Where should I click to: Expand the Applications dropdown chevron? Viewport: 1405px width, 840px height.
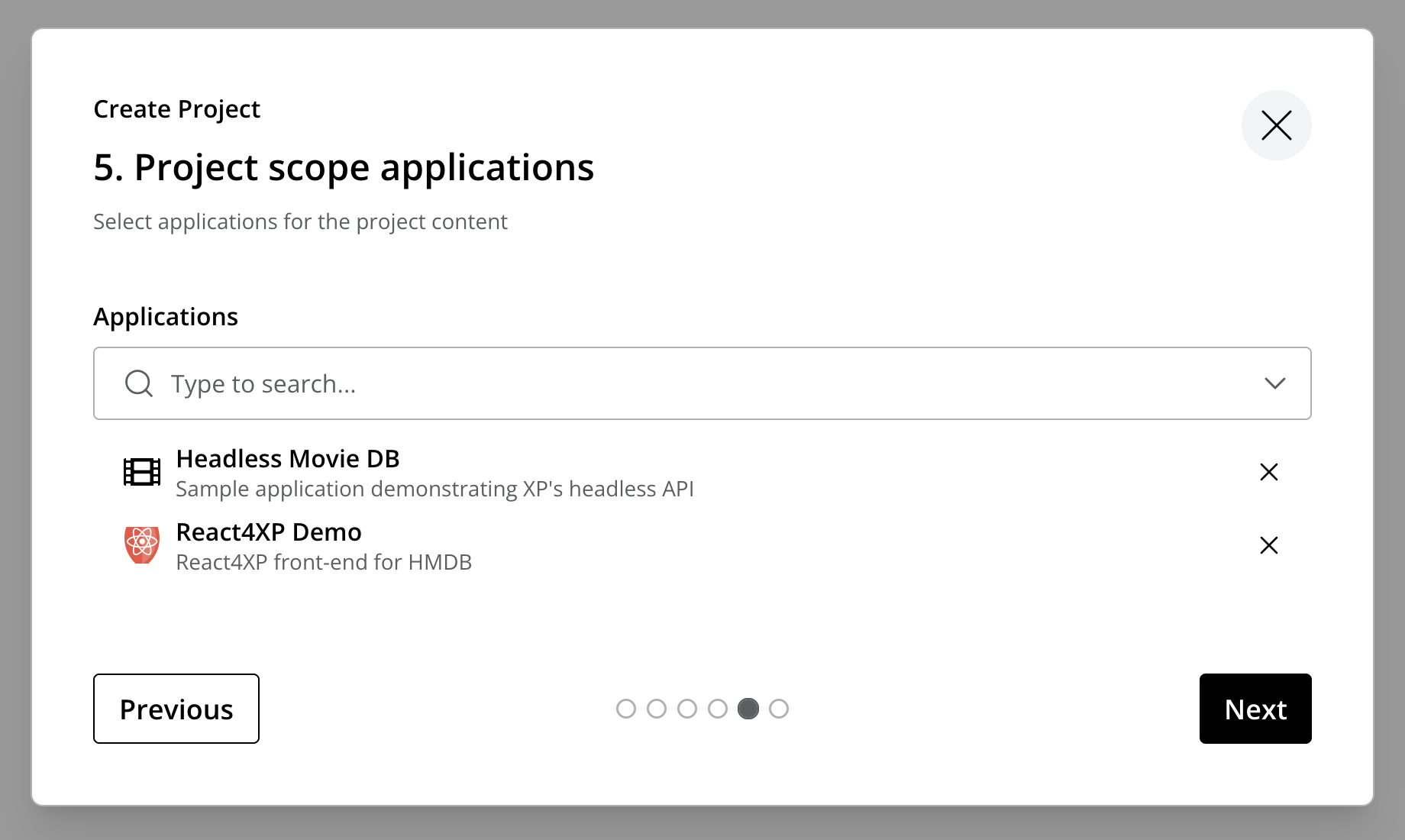click(x=1274, y=383)
